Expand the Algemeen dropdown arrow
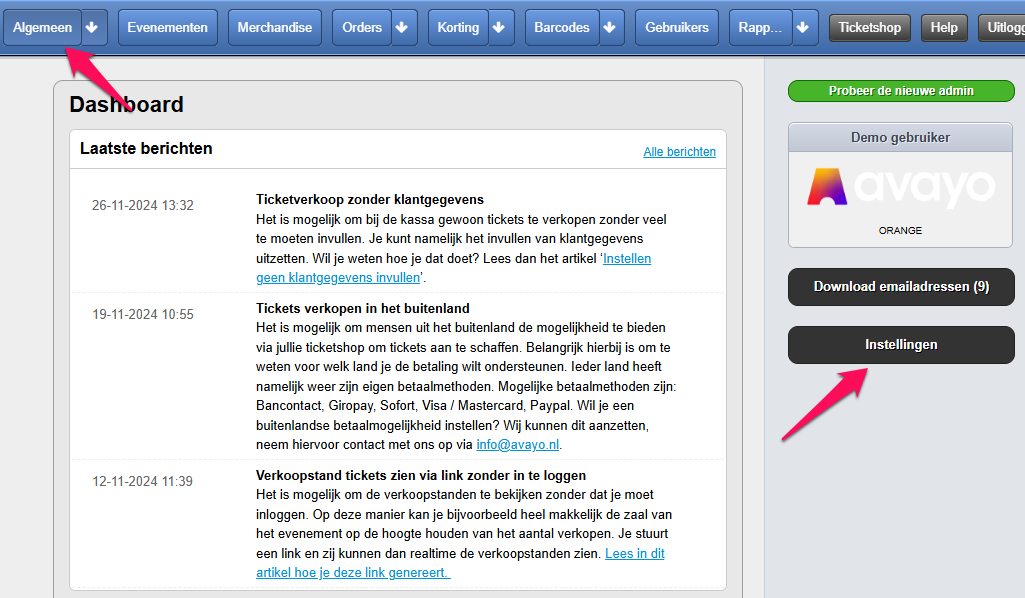The image size is (1025, 598). tap(92, 27)
